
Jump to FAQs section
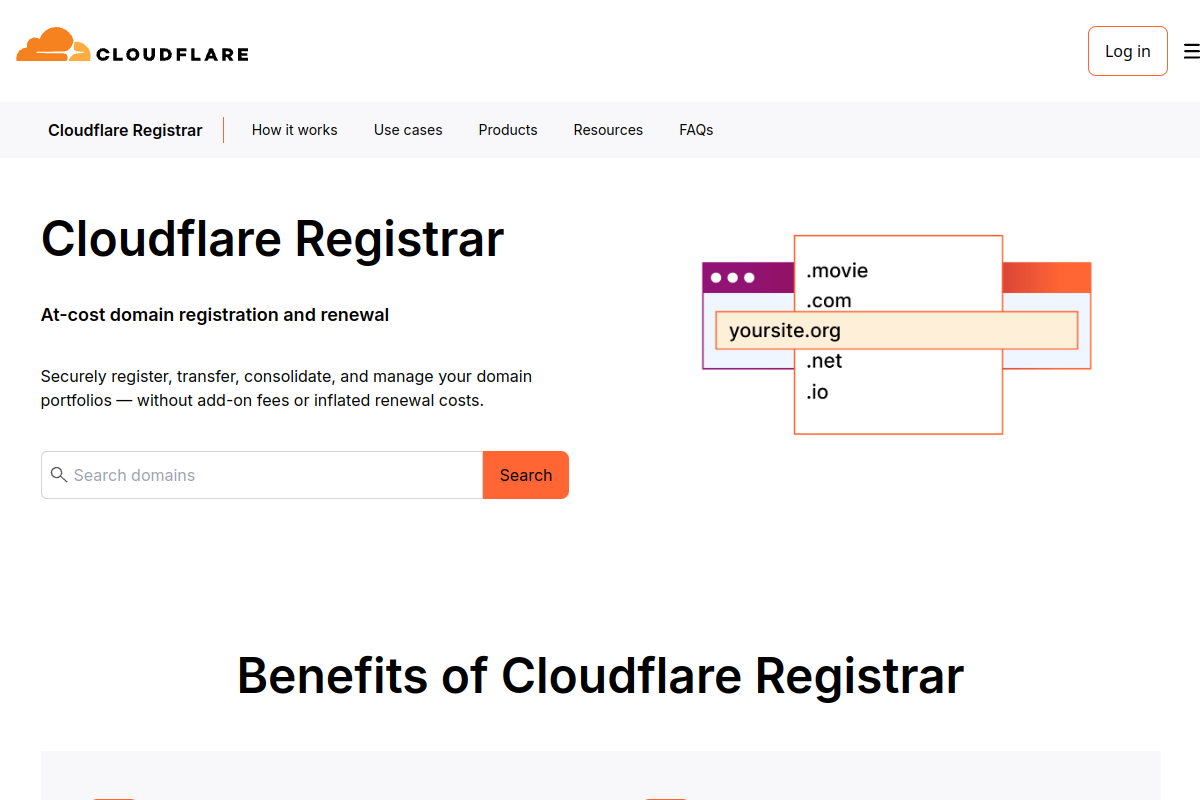click(x=696, y=130)
